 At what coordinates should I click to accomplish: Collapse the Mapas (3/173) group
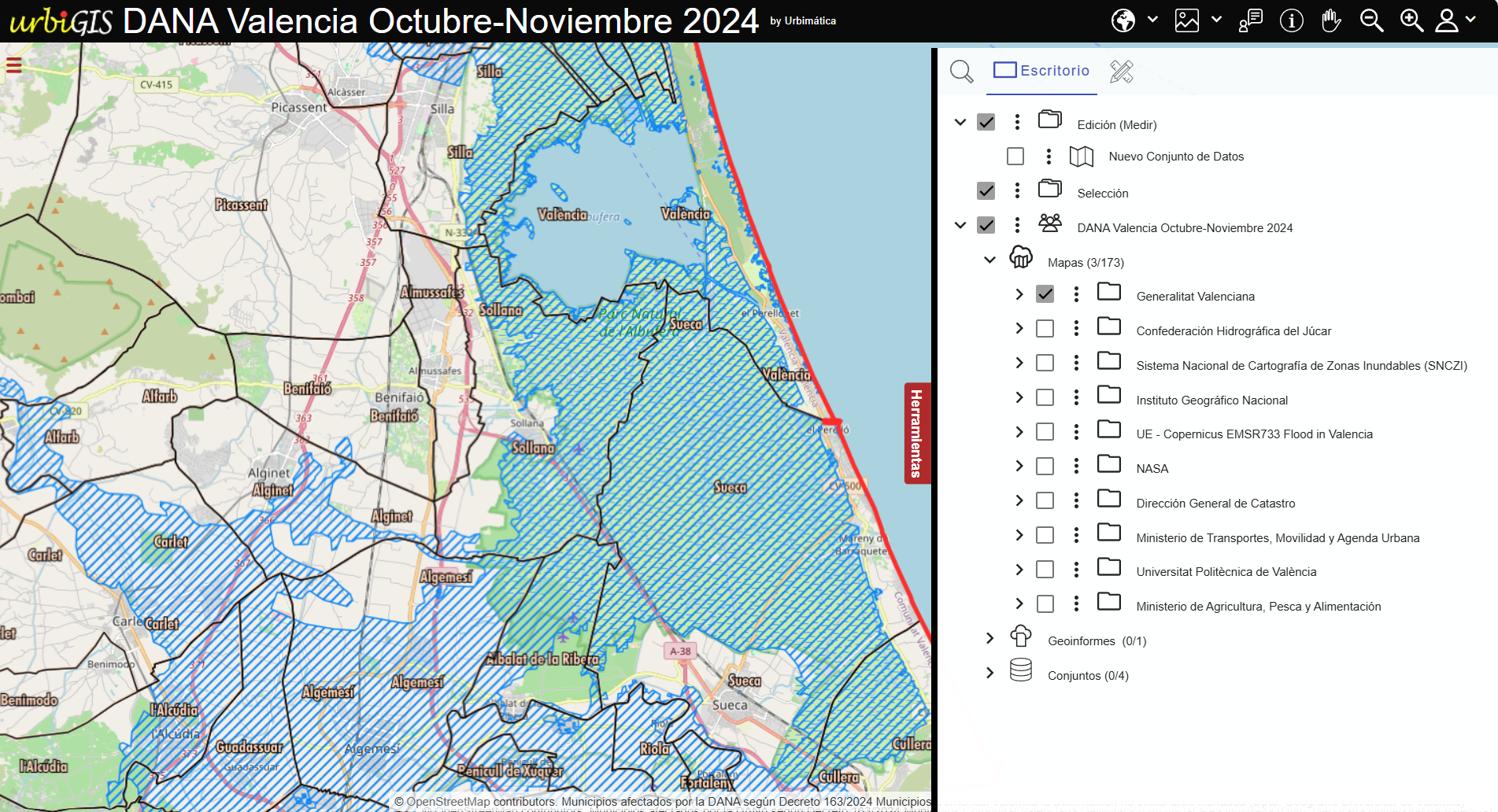point(990,260)
